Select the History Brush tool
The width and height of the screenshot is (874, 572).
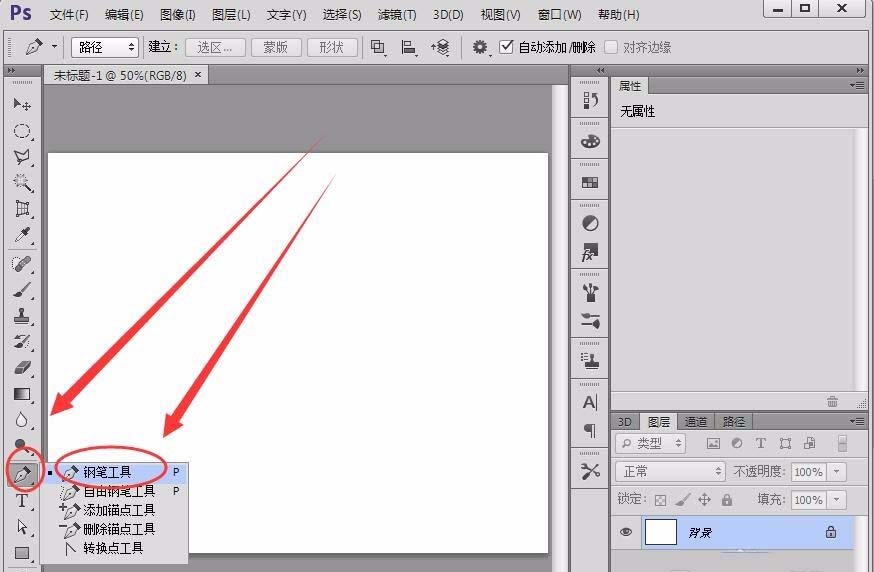click(22, 342)
